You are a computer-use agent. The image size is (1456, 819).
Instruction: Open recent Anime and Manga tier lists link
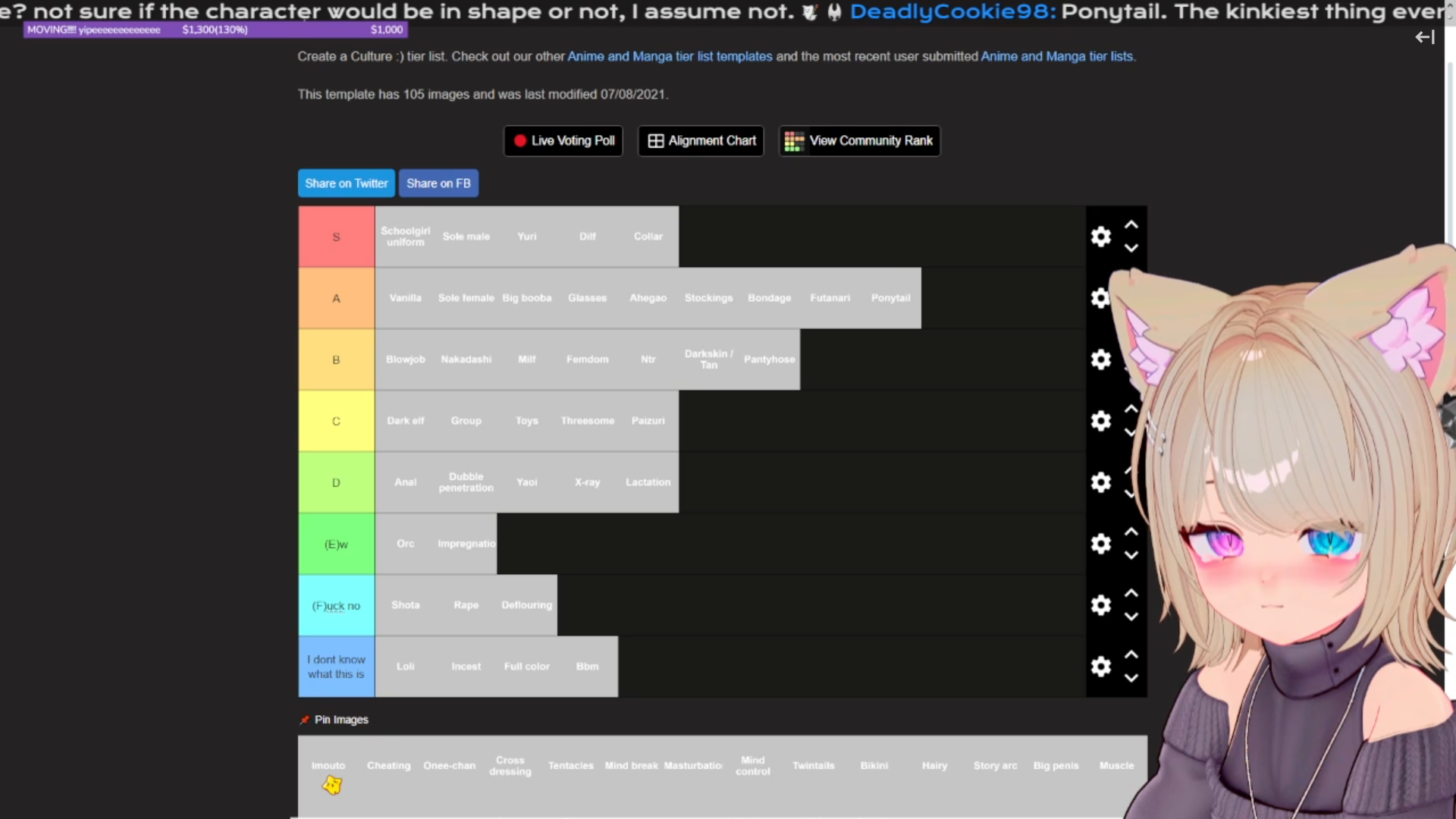(1057, 56)
